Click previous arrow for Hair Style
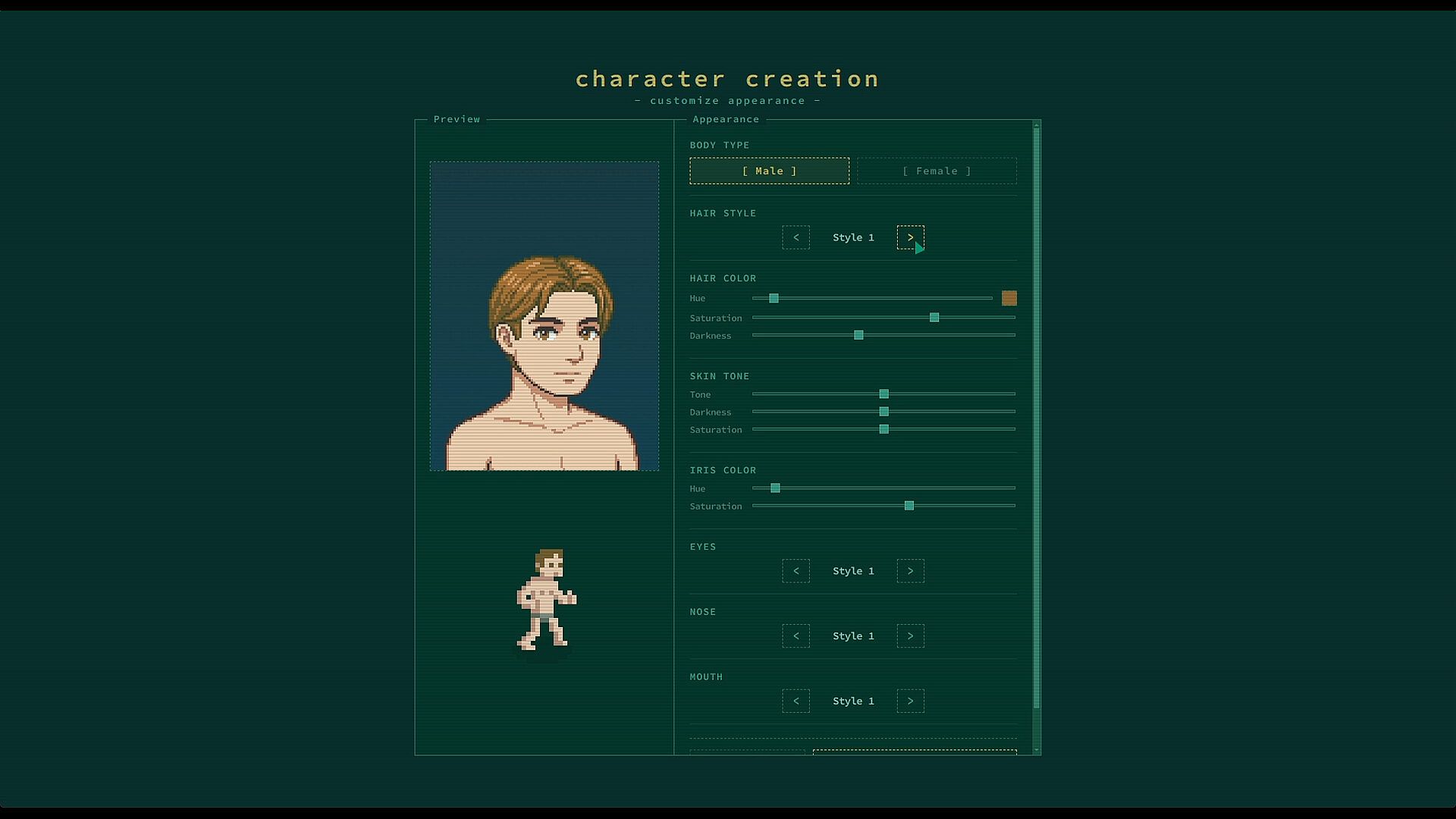Viewport: 1456px width, 819px height. [795, 237]
